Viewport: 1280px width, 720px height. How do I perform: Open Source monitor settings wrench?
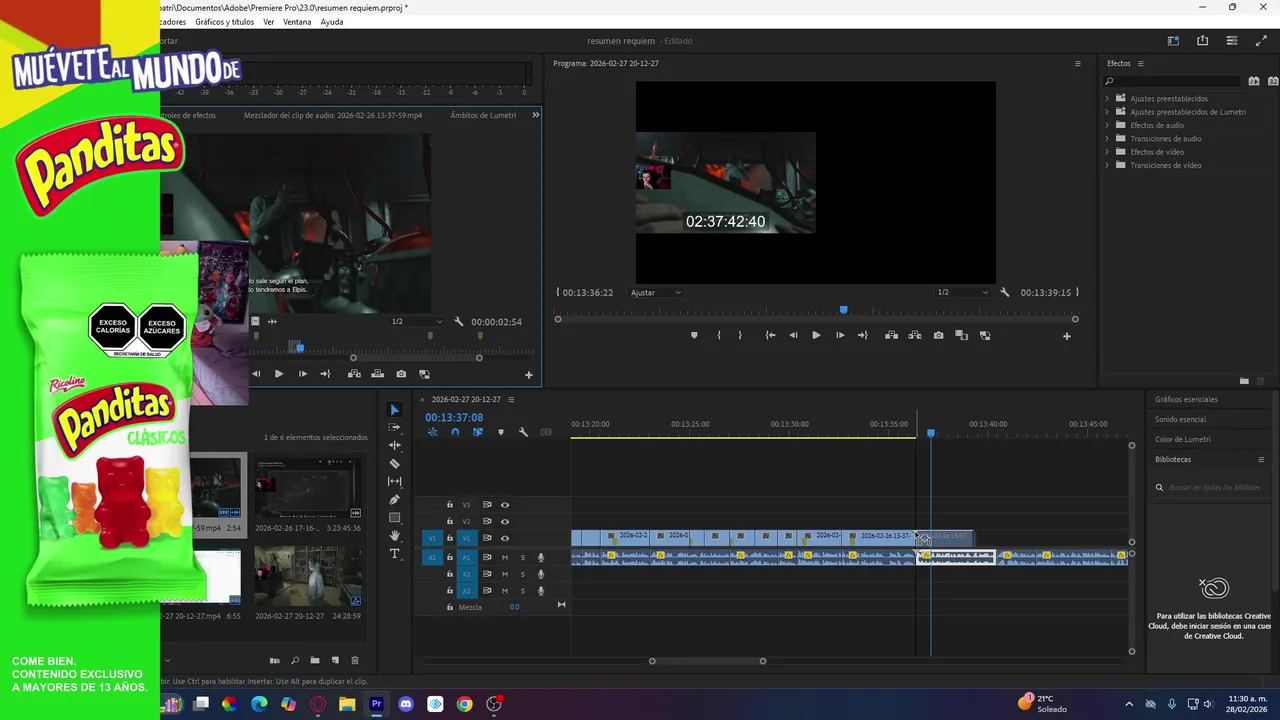point(459,322)
